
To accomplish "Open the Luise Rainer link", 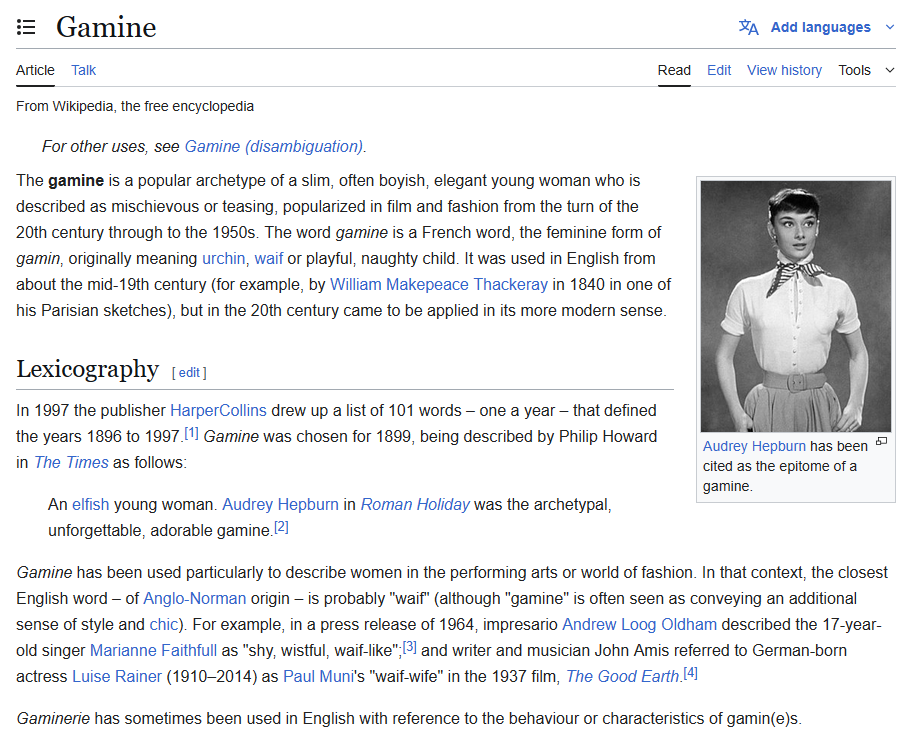I will pyautogui.click(x=117, y=676).
